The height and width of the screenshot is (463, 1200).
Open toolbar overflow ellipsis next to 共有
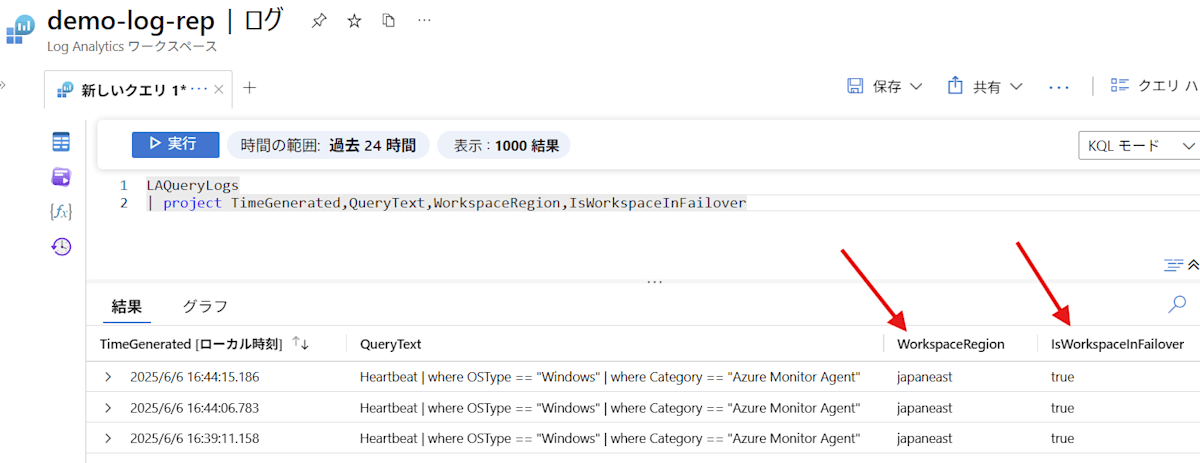(x=1059, y=88)
